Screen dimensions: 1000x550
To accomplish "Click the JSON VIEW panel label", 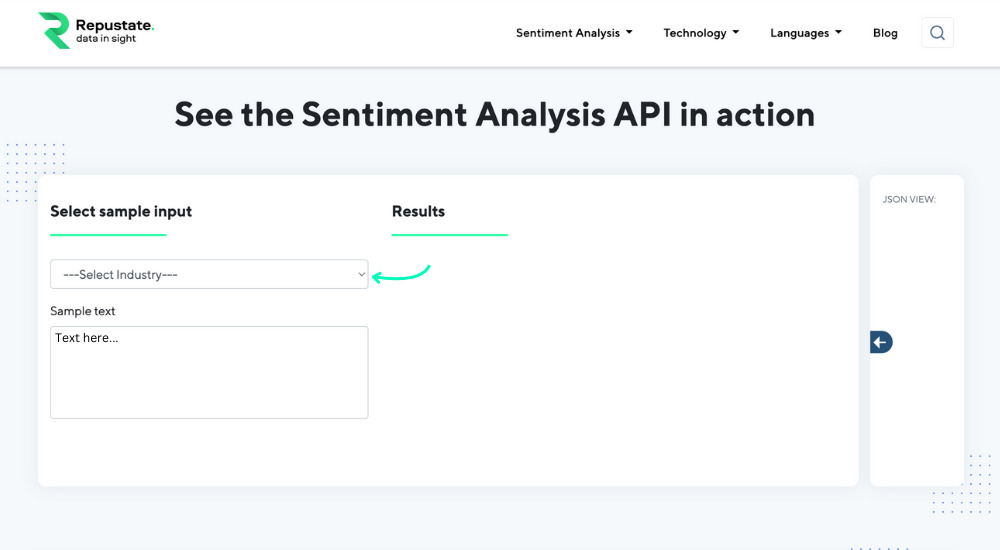I will (909, 199).
